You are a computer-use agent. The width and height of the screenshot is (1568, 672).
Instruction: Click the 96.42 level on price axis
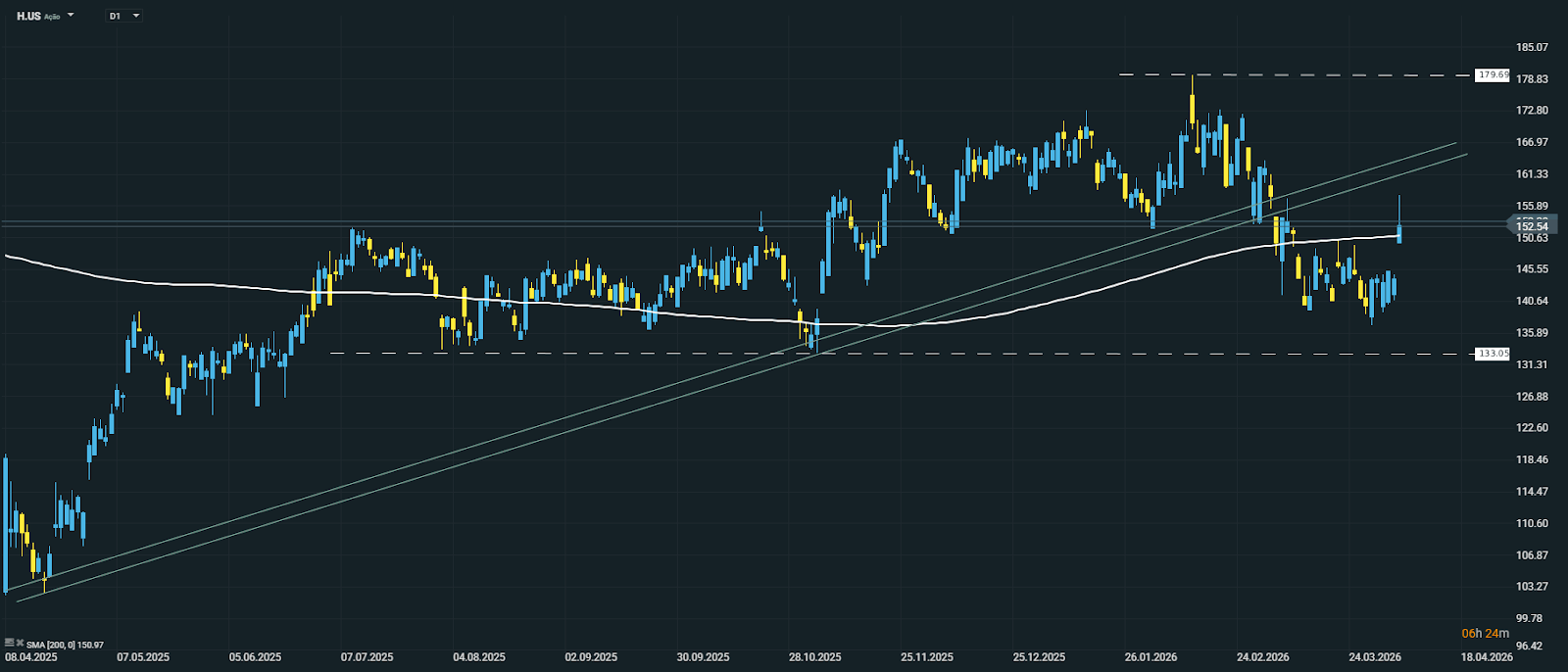[1530, 647]
